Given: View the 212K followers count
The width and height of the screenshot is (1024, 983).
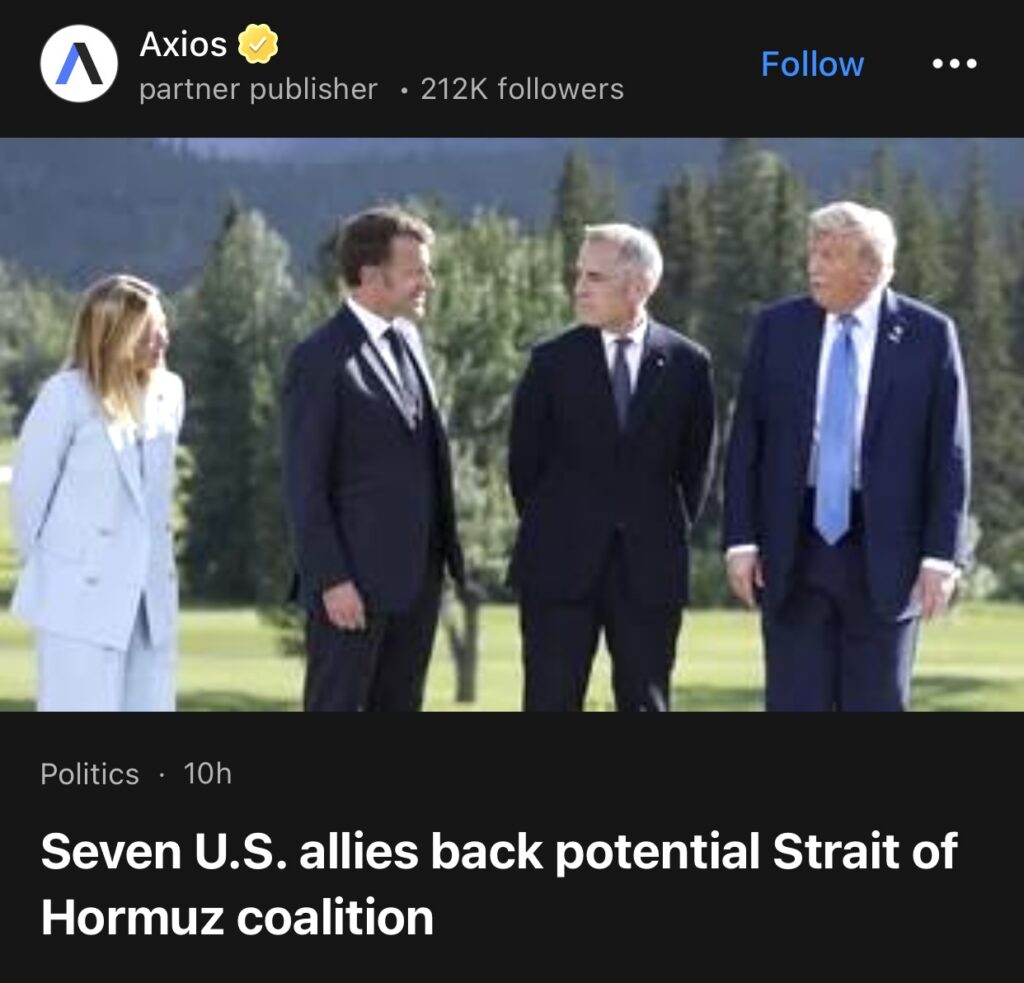Looking at the screenshot, I should click(522, 89).
